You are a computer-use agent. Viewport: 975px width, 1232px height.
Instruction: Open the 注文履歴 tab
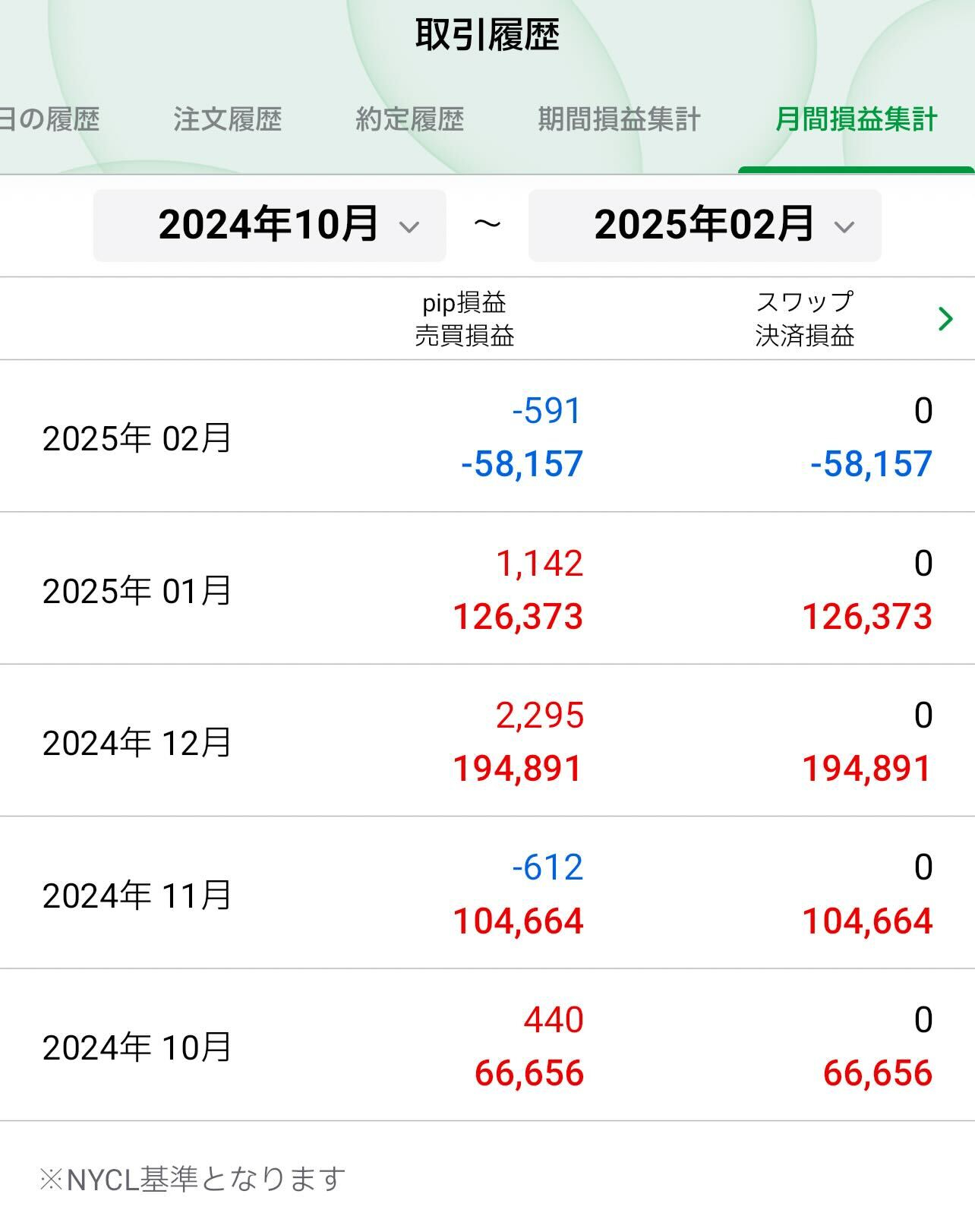tap(227, 119)
